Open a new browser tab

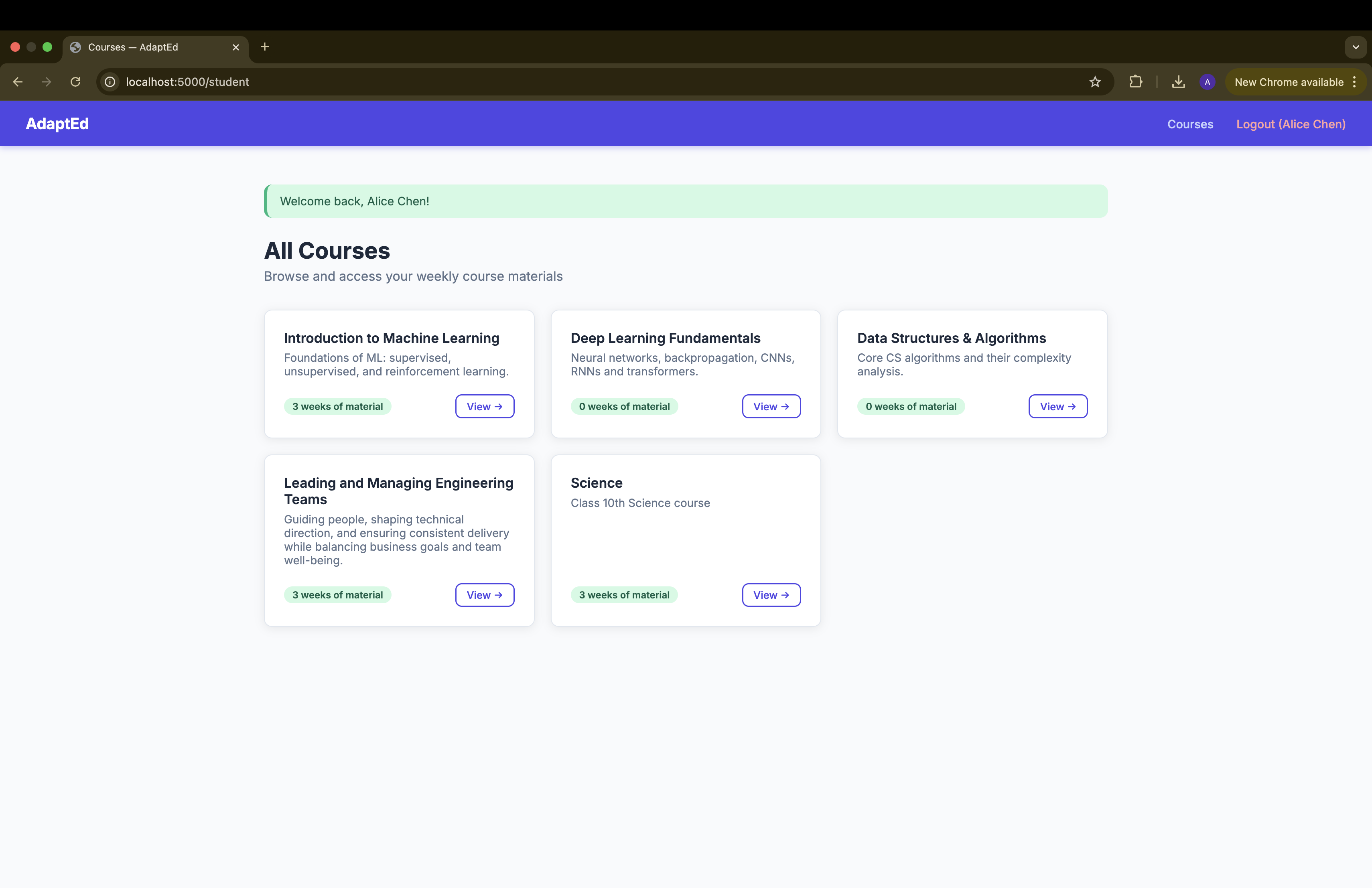[x=265, y=47]
